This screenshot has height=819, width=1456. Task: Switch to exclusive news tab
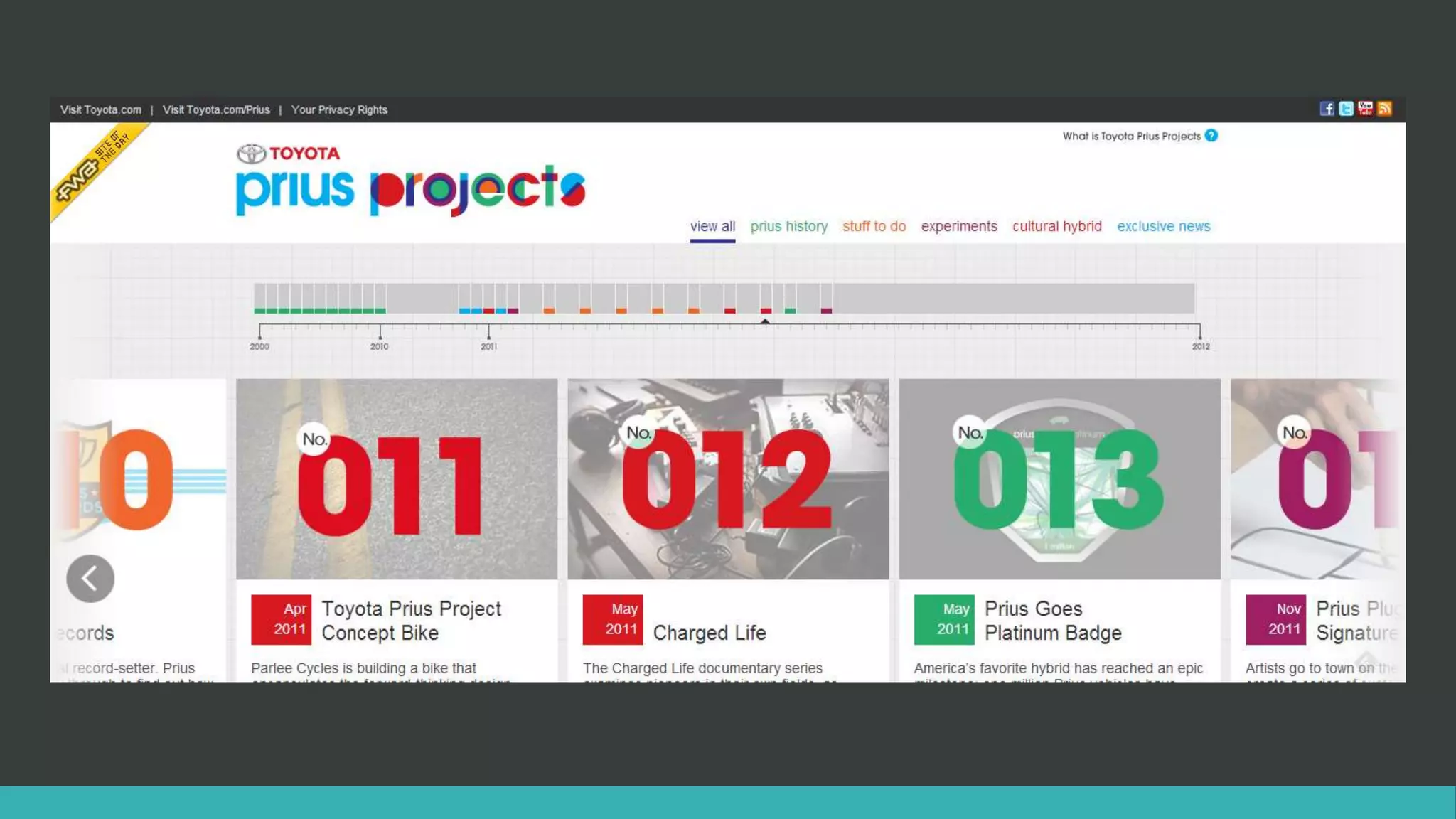coord(1163,226)
